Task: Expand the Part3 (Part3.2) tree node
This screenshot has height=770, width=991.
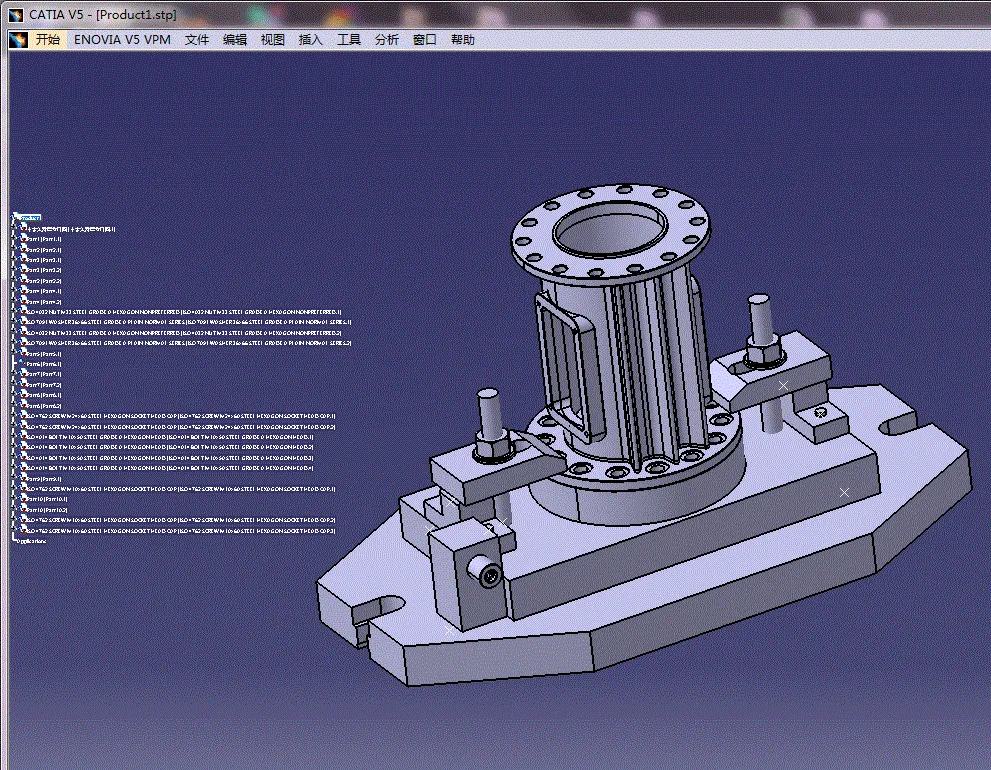Action: tap(13, 269)
